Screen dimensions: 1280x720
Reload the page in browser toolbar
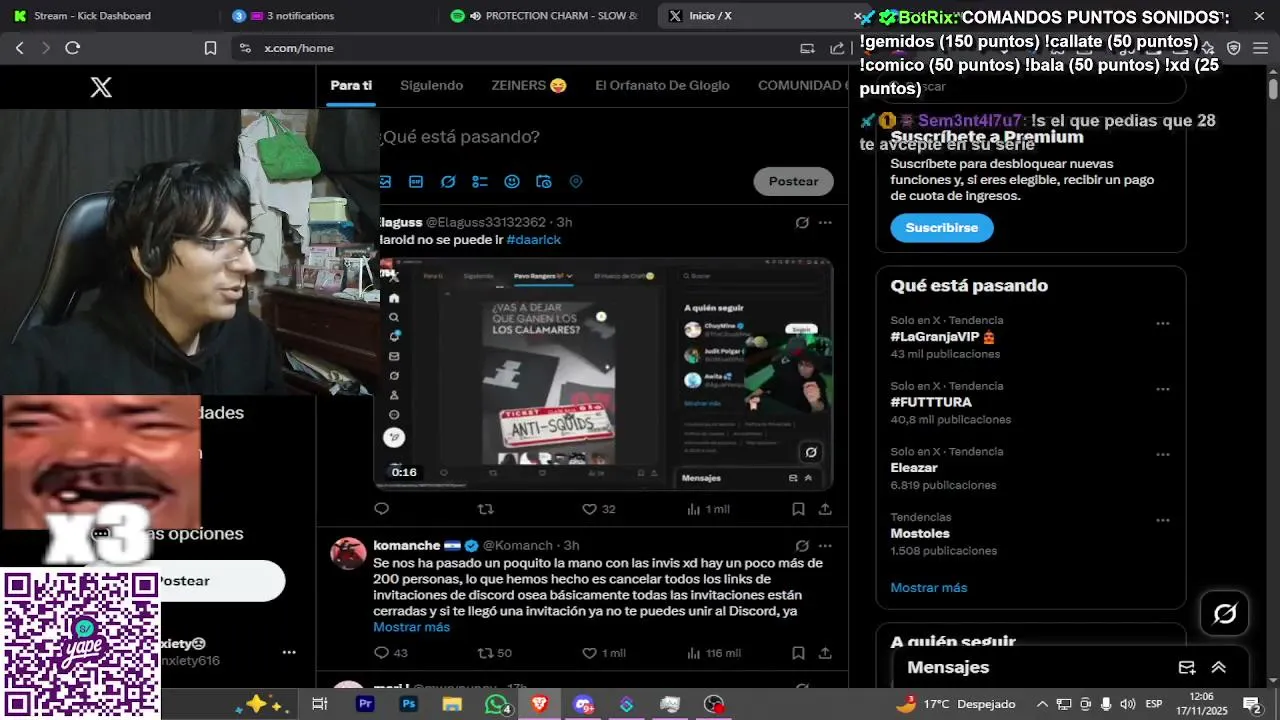click(72, 48)
